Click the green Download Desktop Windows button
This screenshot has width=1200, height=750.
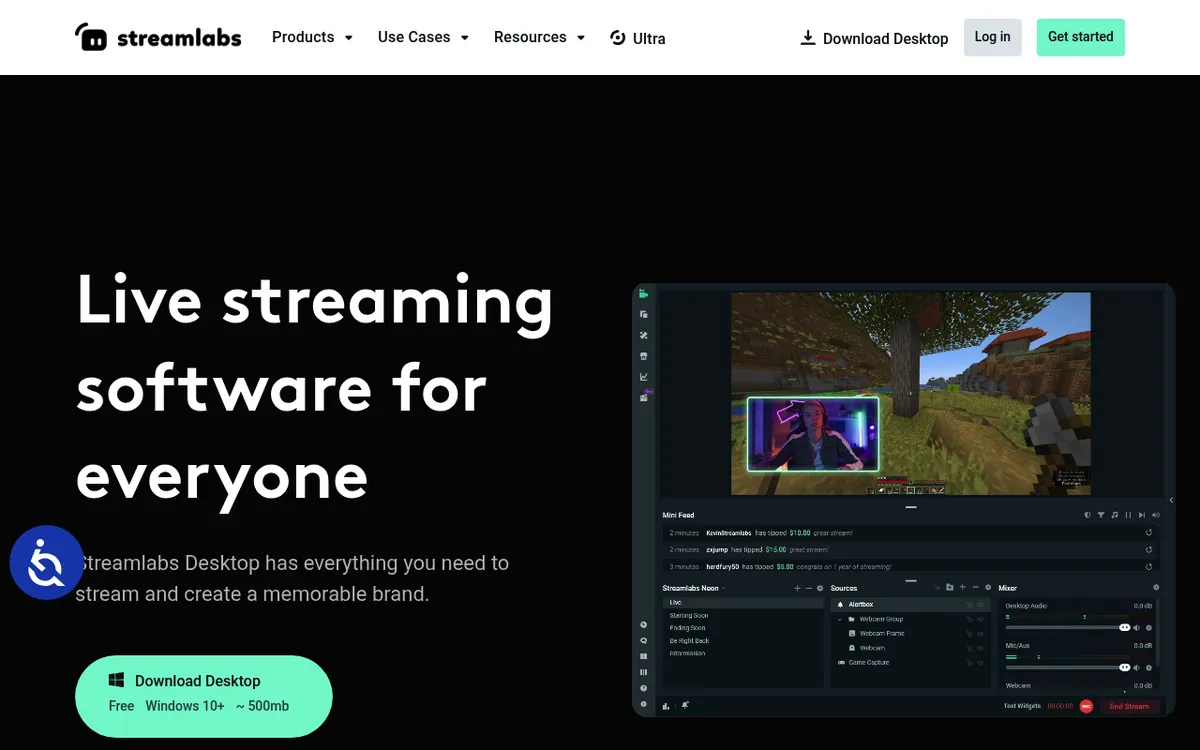tap(204, 696)
